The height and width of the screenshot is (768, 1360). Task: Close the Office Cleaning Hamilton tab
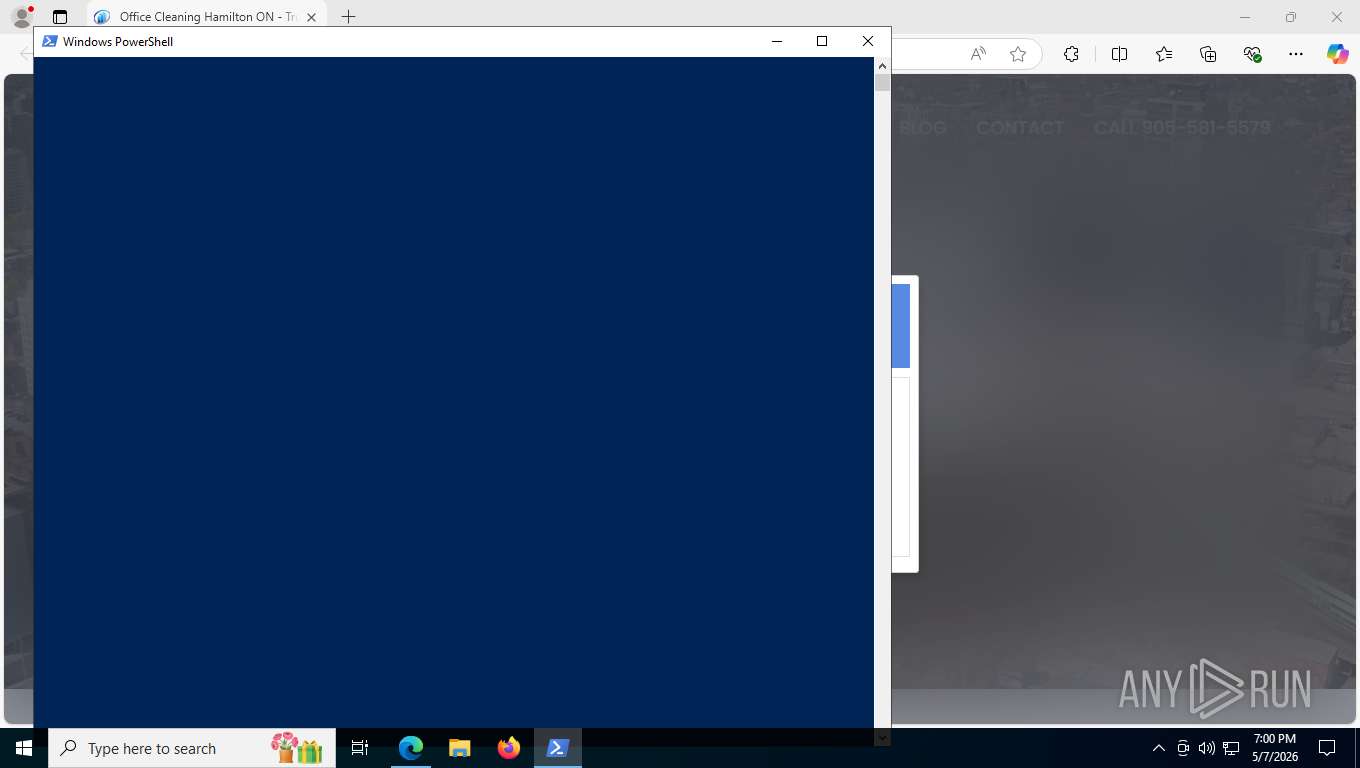[311, 17]
